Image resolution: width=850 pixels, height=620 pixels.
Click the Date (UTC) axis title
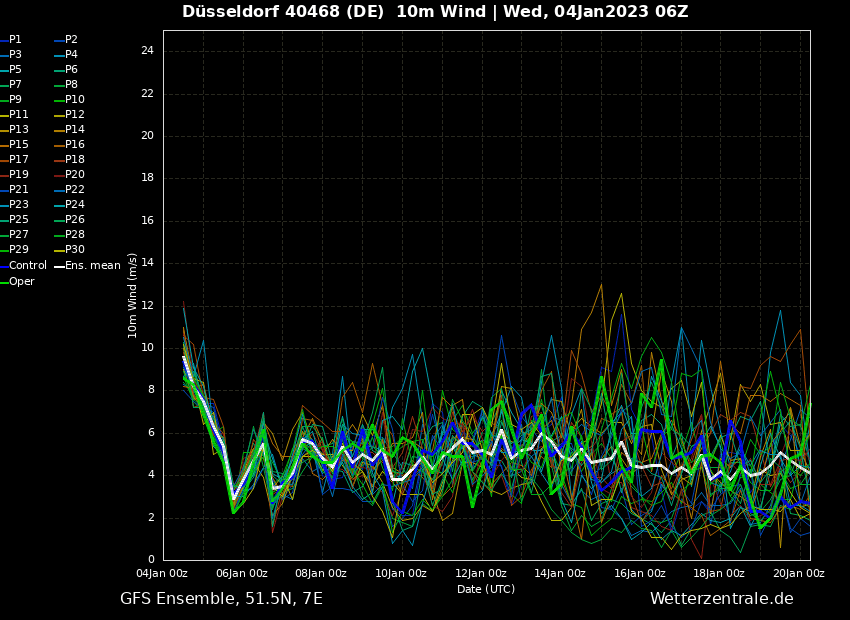[x=486, y=589]
